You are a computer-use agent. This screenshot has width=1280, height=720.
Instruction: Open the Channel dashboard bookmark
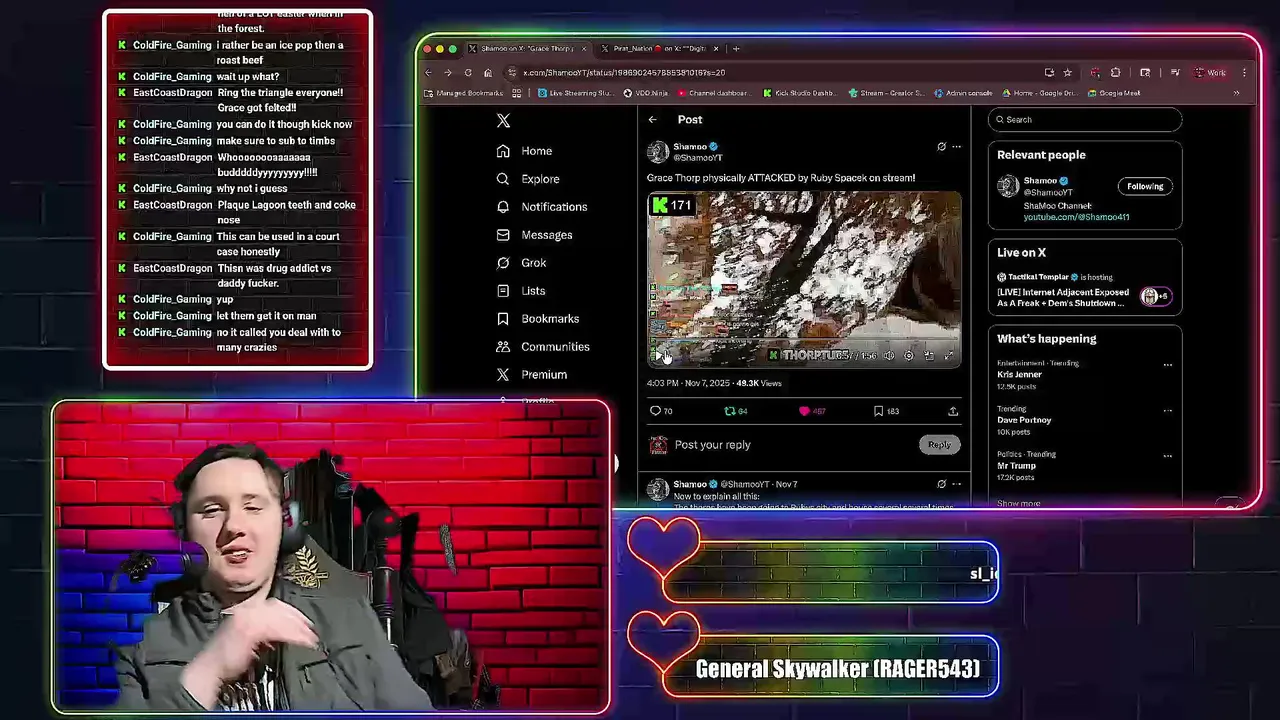click(x=712, y=94)
